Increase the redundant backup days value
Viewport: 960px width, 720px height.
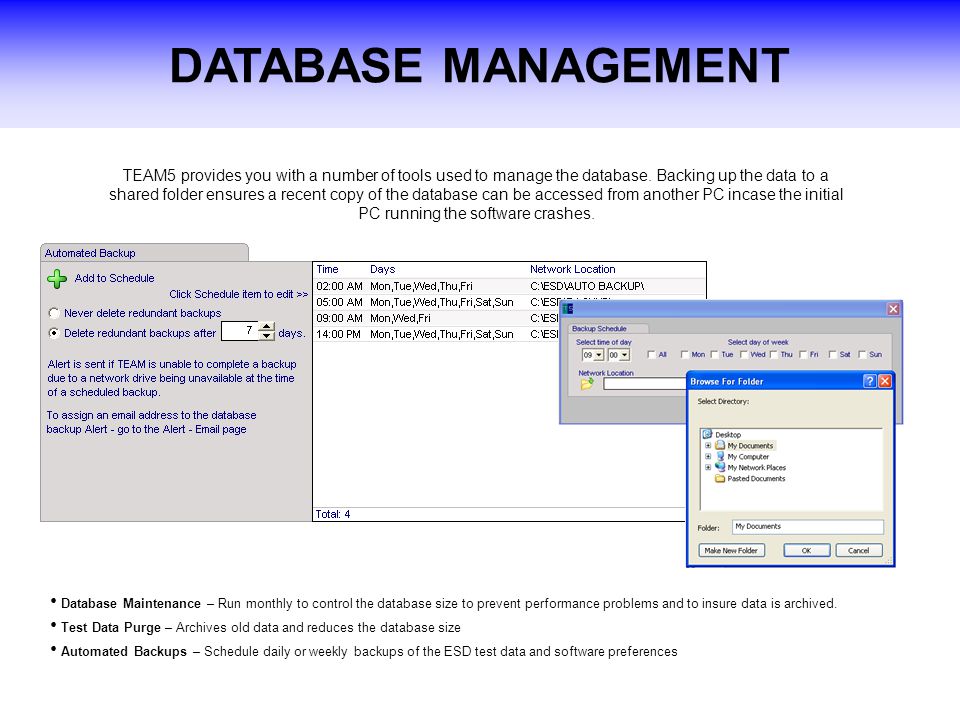coord(266,327)
